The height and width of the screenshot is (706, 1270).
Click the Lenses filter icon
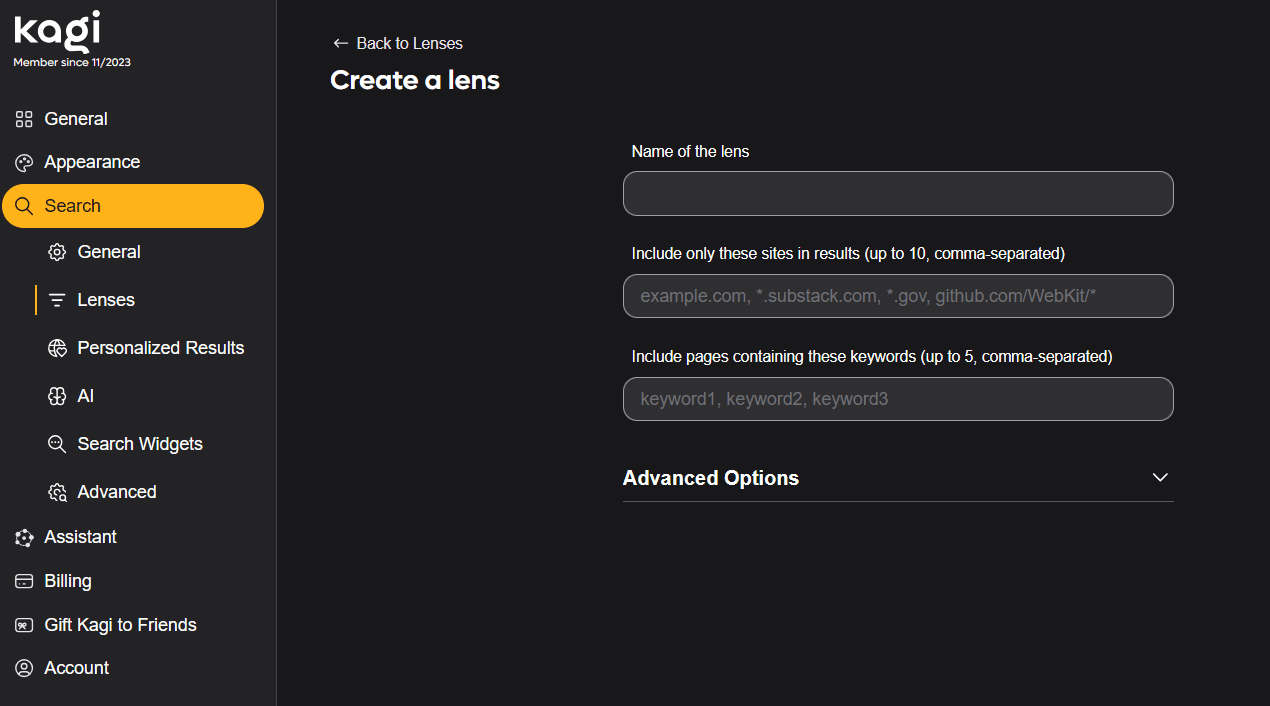(57, 300)
